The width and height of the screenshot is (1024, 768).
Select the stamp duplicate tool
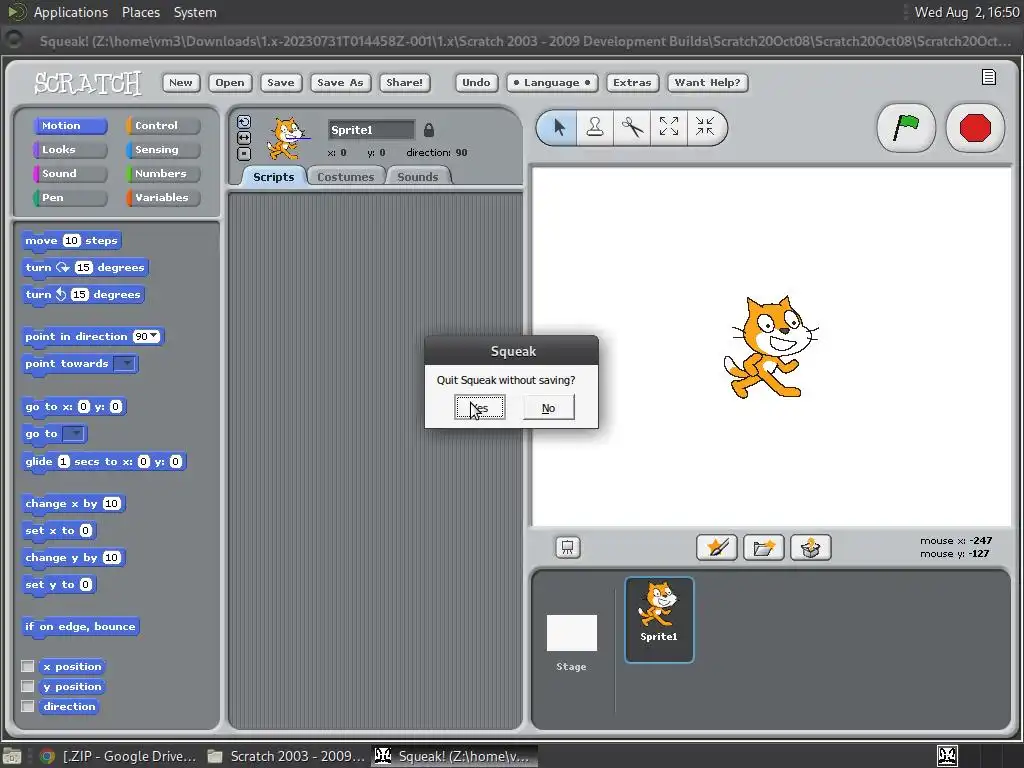[594, 127]
